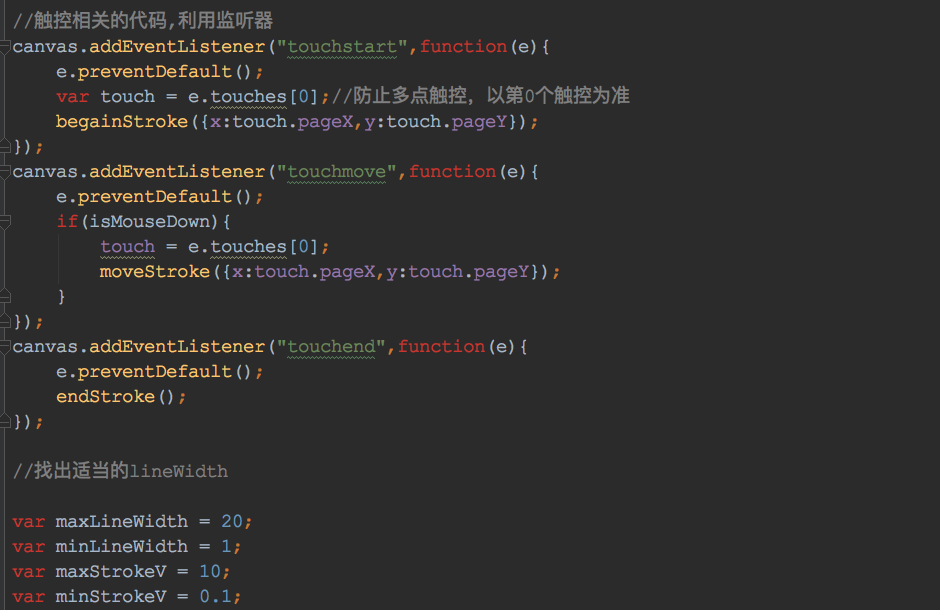Click the "var touch" declaration in touchstart
Image resolution: width=940 pixels, height=610 pixels.
click(106, 96)
